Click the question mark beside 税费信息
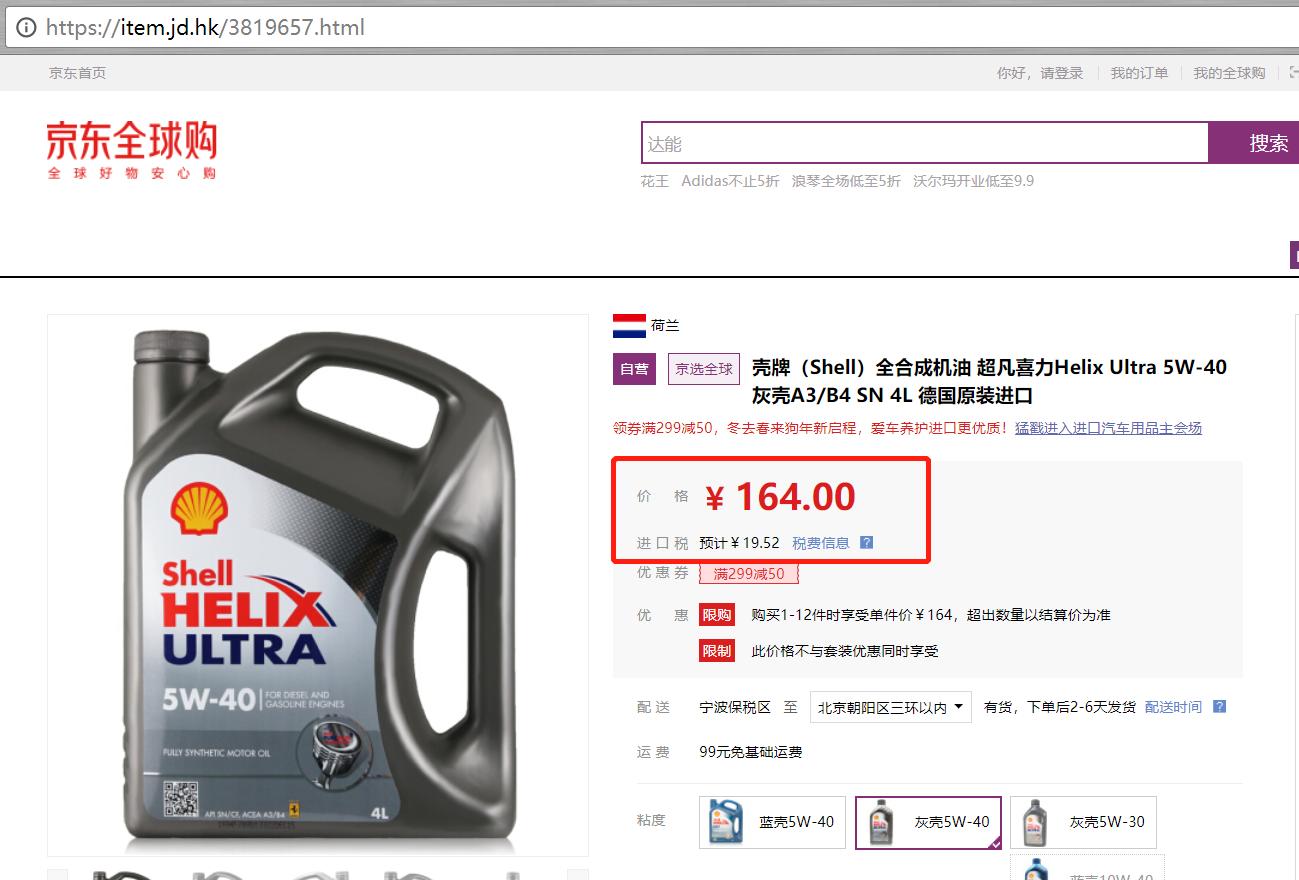This screenshot has height=880, width=1299. point(867,543)
